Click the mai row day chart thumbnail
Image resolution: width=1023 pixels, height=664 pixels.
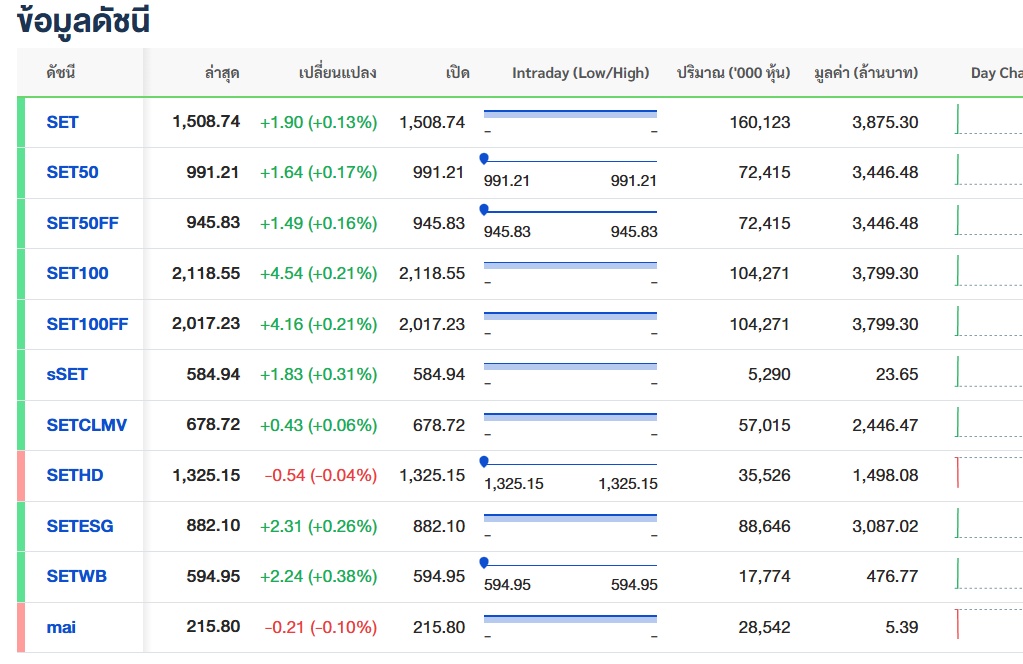pyautogui.click(x=988, y=625)
